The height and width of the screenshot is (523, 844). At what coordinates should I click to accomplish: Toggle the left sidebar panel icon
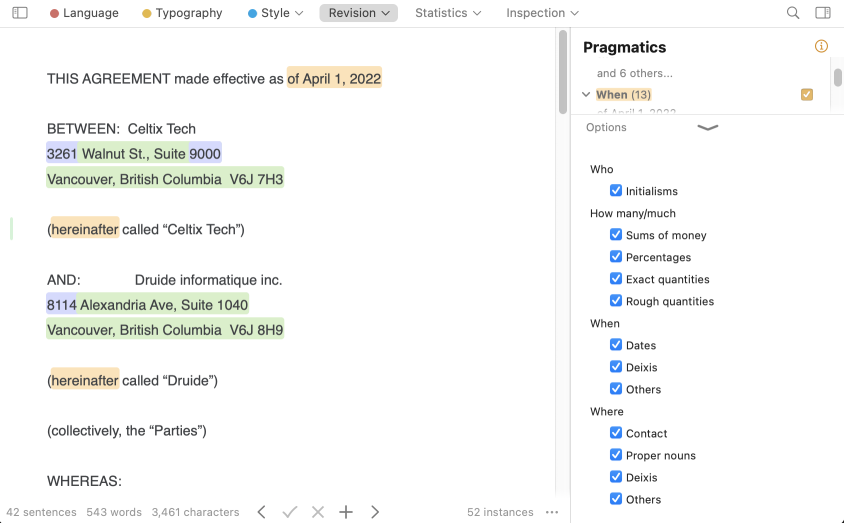coord(20,13)
